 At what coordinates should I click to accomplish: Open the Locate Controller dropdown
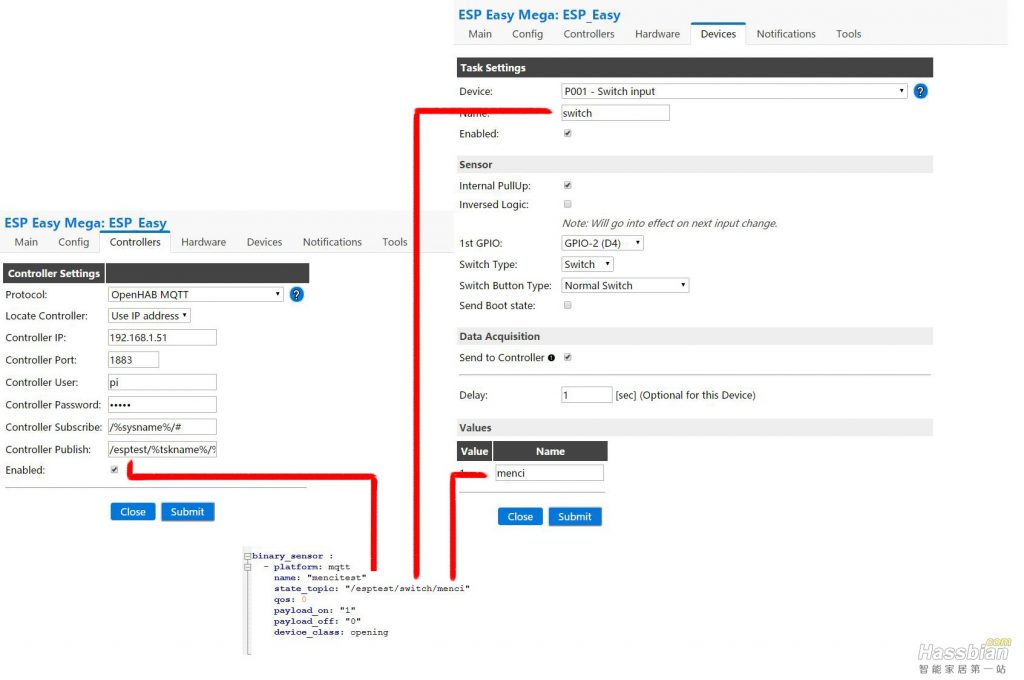pos(149,316)
